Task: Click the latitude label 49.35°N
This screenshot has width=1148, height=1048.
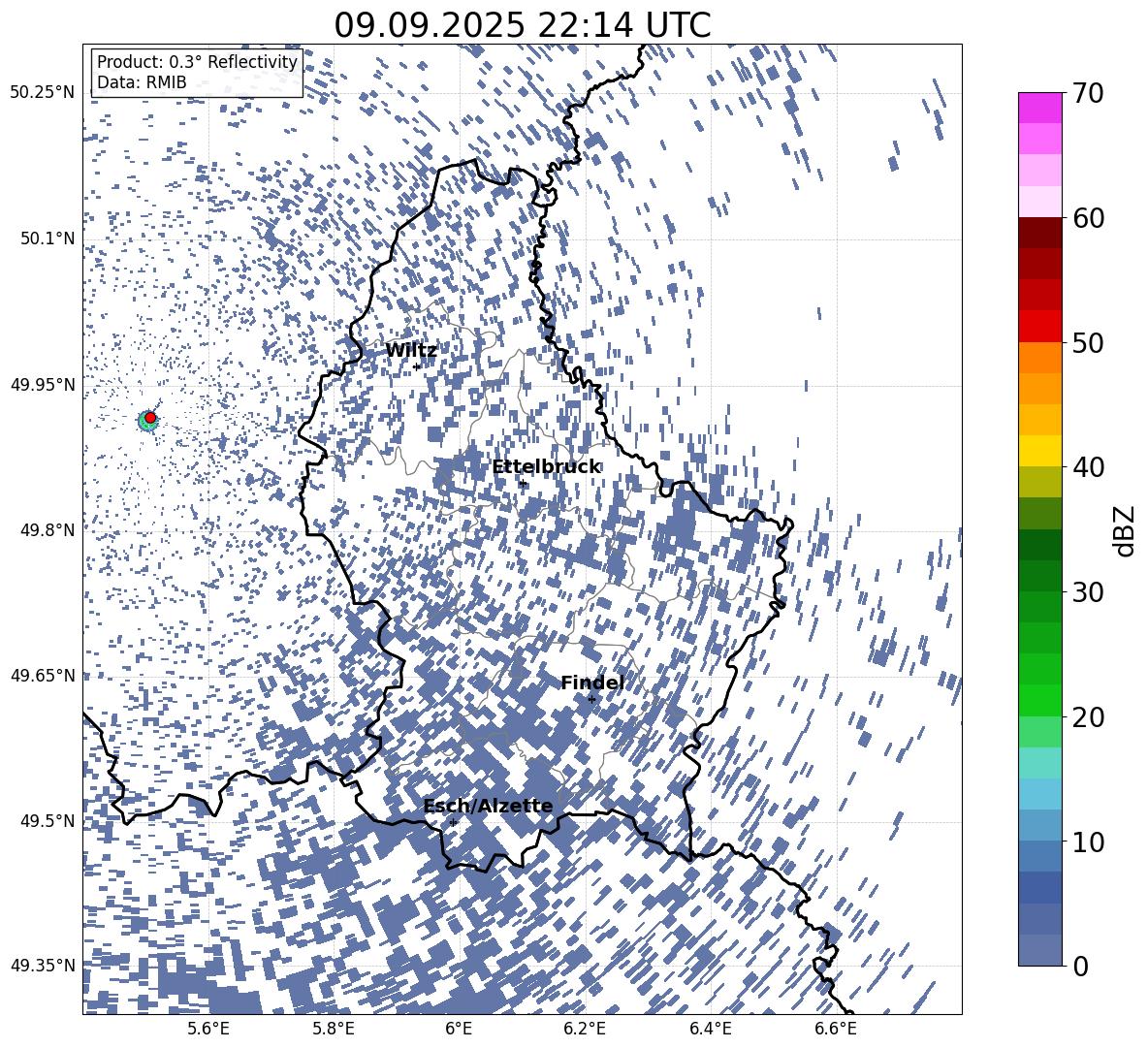Action: [43, 966]
